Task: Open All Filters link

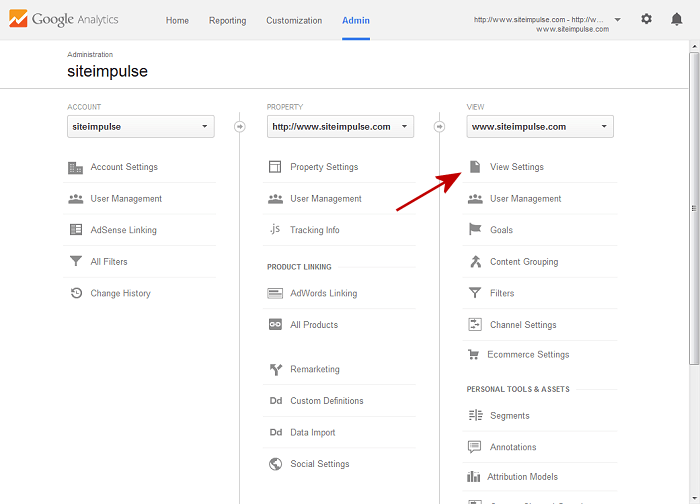Action: pos(109,262)
